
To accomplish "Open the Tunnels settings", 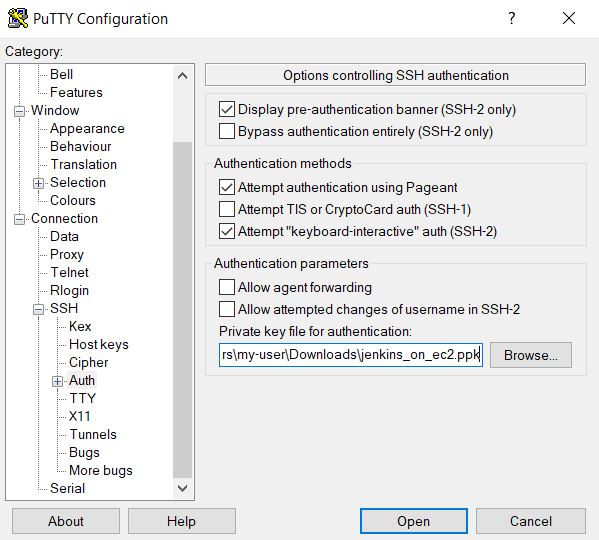I will point(93,434).
